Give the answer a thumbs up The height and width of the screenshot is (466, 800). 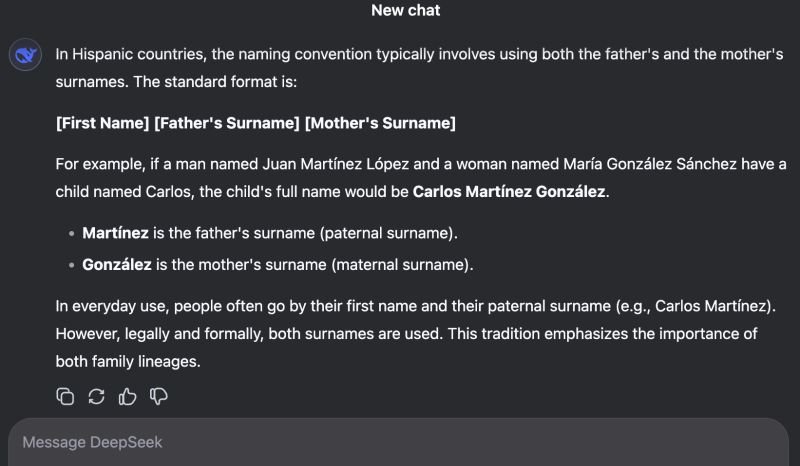coord(127,396)
